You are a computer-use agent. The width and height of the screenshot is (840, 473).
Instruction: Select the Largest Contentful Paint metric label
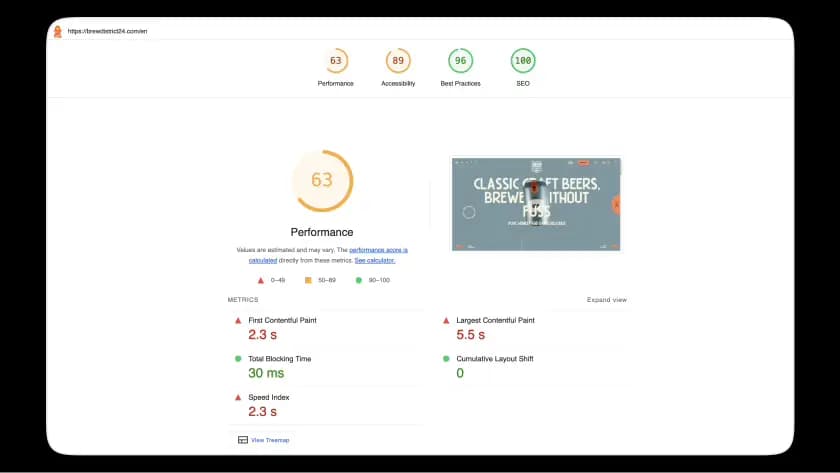tap(496, 320)
